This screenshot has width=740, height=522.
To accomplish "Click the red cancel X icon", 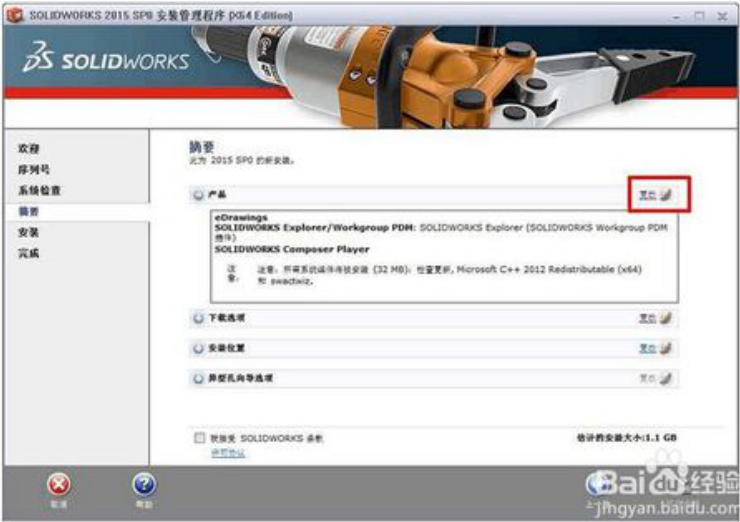I will coord(59,485).
